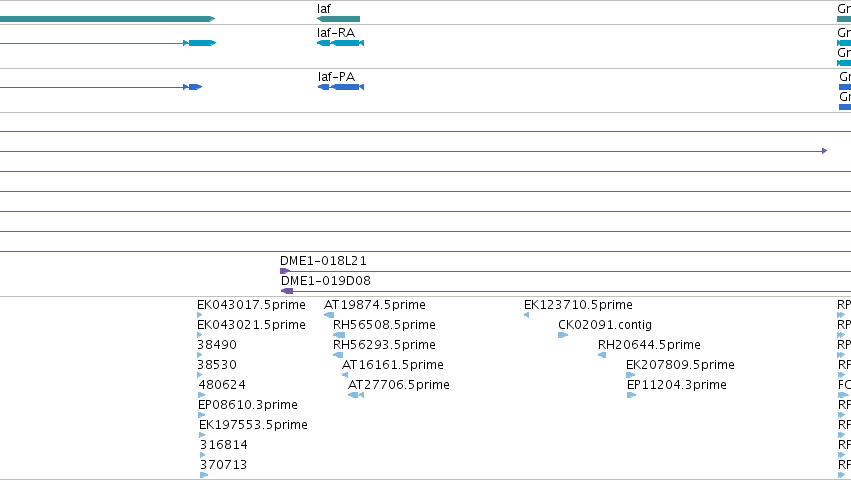Select the EK043017.5prime EST label

click(251, 305)
